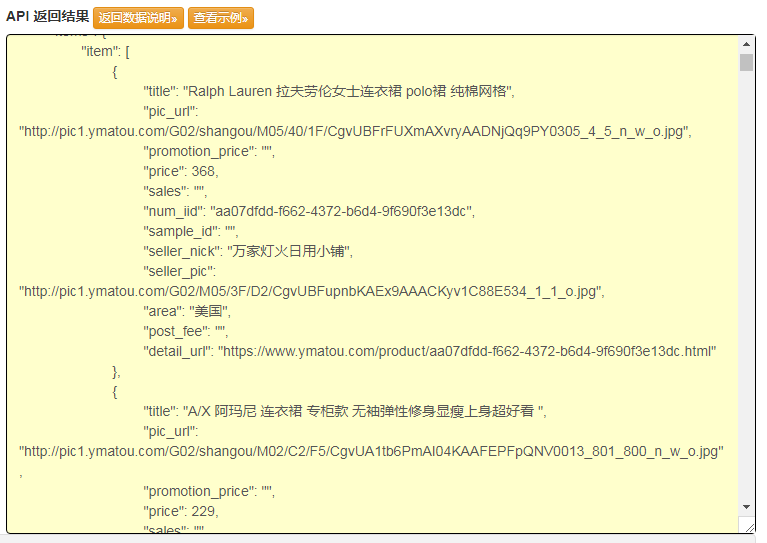Click the closing brace }, after detail_url
The height and width of the screenshot is (543, 767).
116,372
